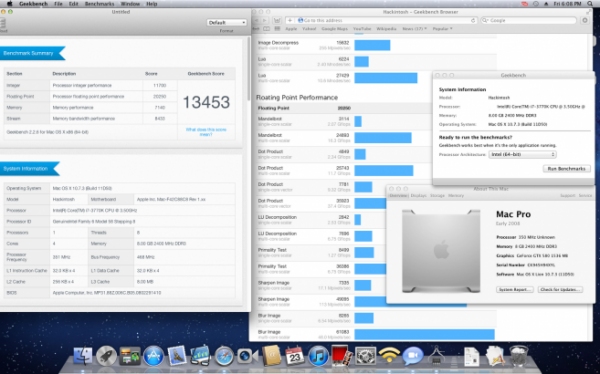
Task: Click the System Report button
Action: point(515,289)
